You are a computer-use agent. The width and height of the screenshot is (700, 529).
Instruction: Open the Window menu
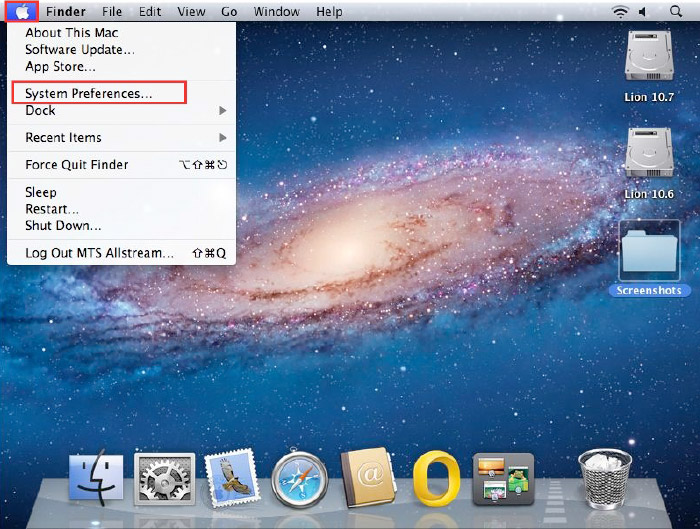pos(276,12)
